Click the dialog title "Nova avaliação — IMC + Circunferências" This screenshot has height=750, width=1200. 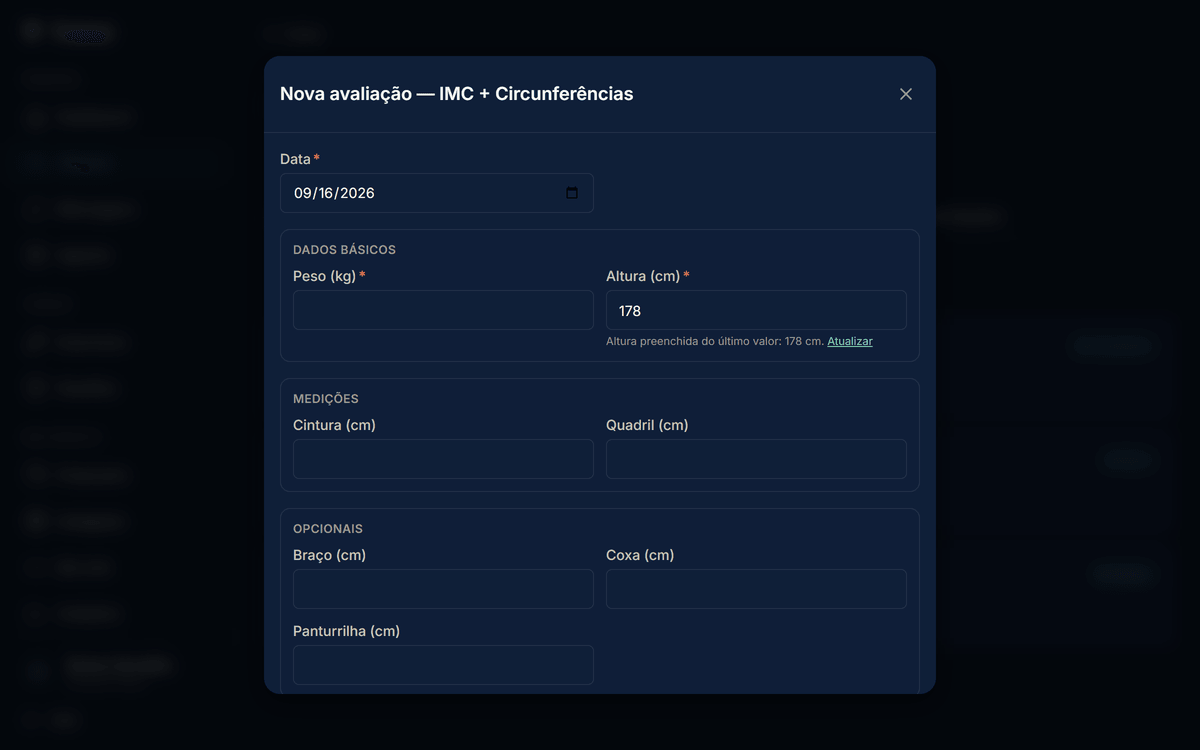(456, 94)
